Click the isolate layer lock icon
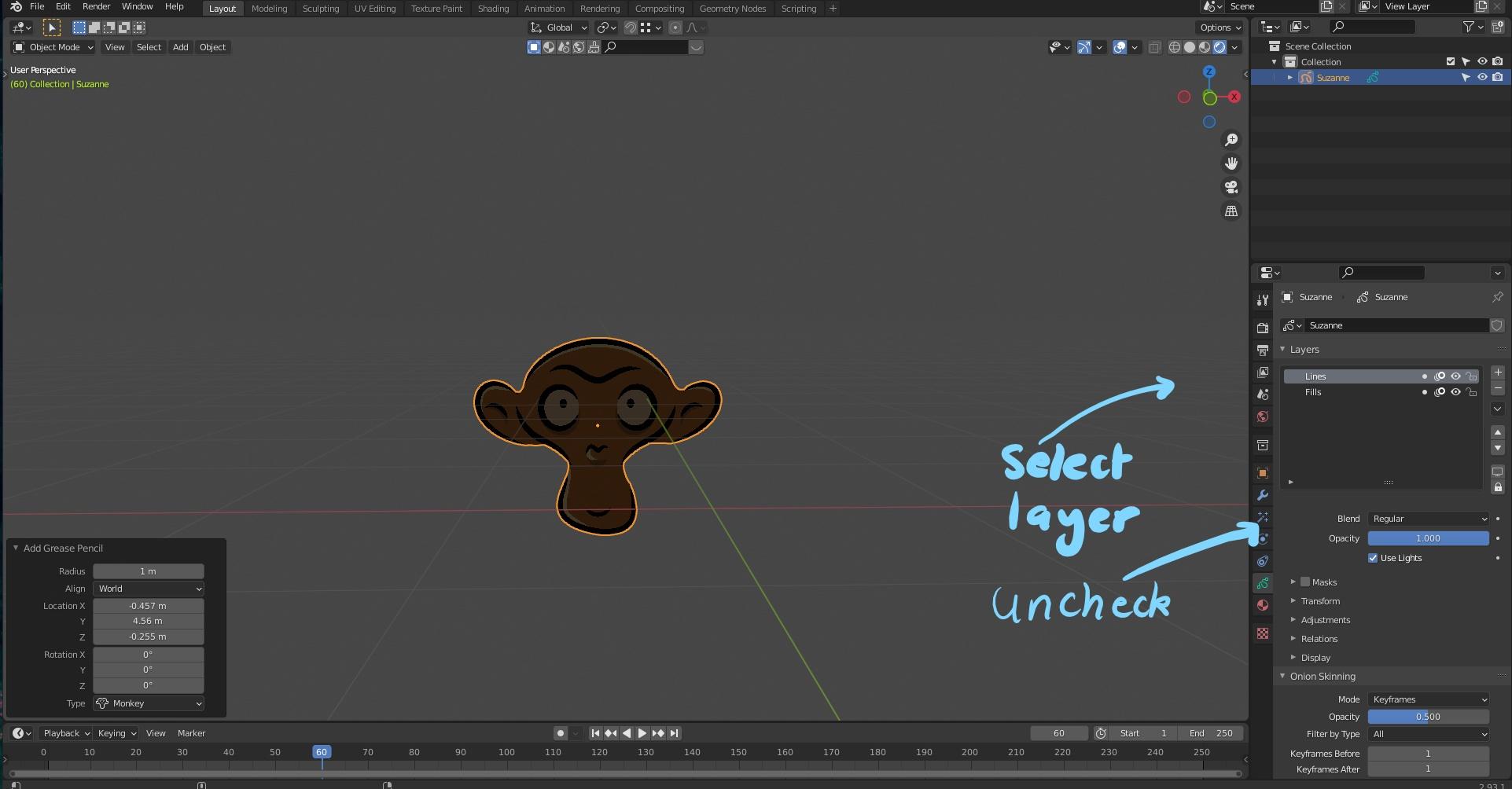1512x789 pixels. click(1498, 487)
